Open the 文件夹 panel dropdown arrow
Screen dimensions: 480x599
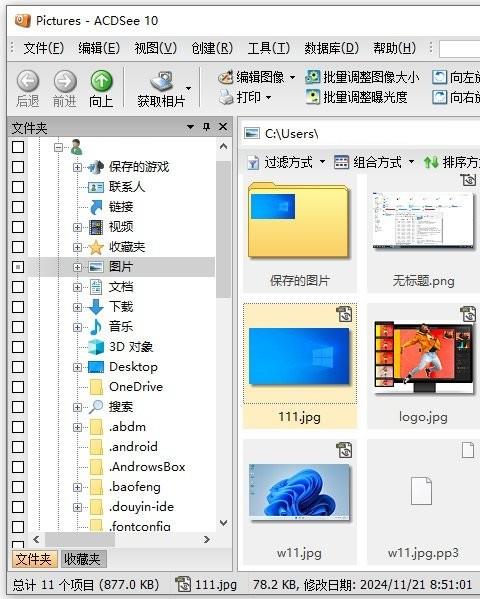pyautogui.click(x=190, y=127)
